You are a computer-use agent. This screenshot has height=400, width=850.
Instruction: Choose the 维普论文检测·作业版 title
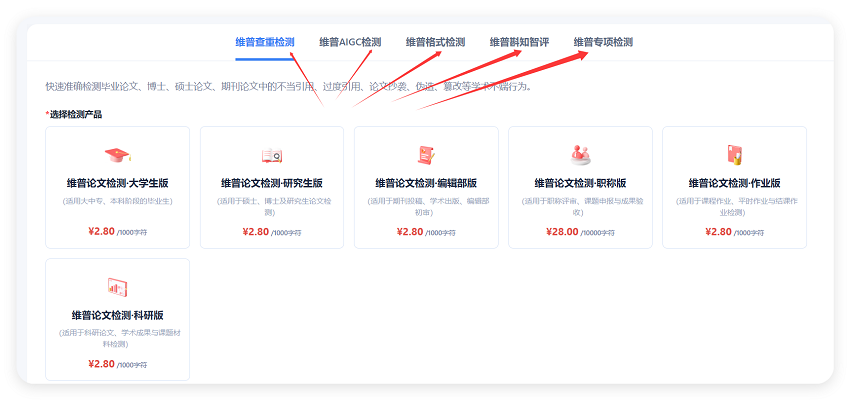[x=735, y=183]
